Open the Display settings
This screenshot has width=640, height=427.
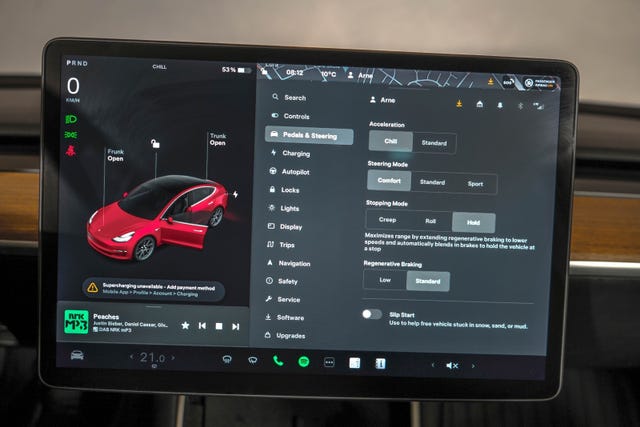(x=285, y=227)
